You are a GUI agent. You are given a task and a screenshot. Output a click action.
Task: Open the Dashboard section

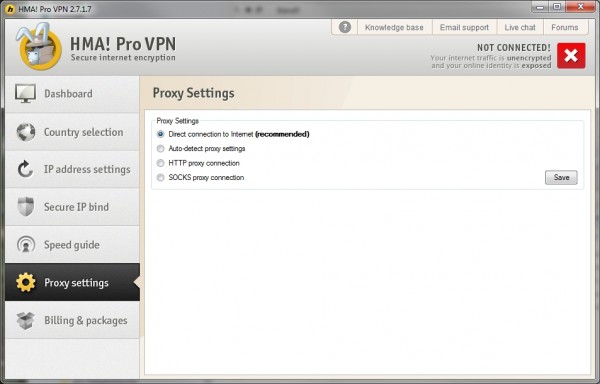pos(72,94)
